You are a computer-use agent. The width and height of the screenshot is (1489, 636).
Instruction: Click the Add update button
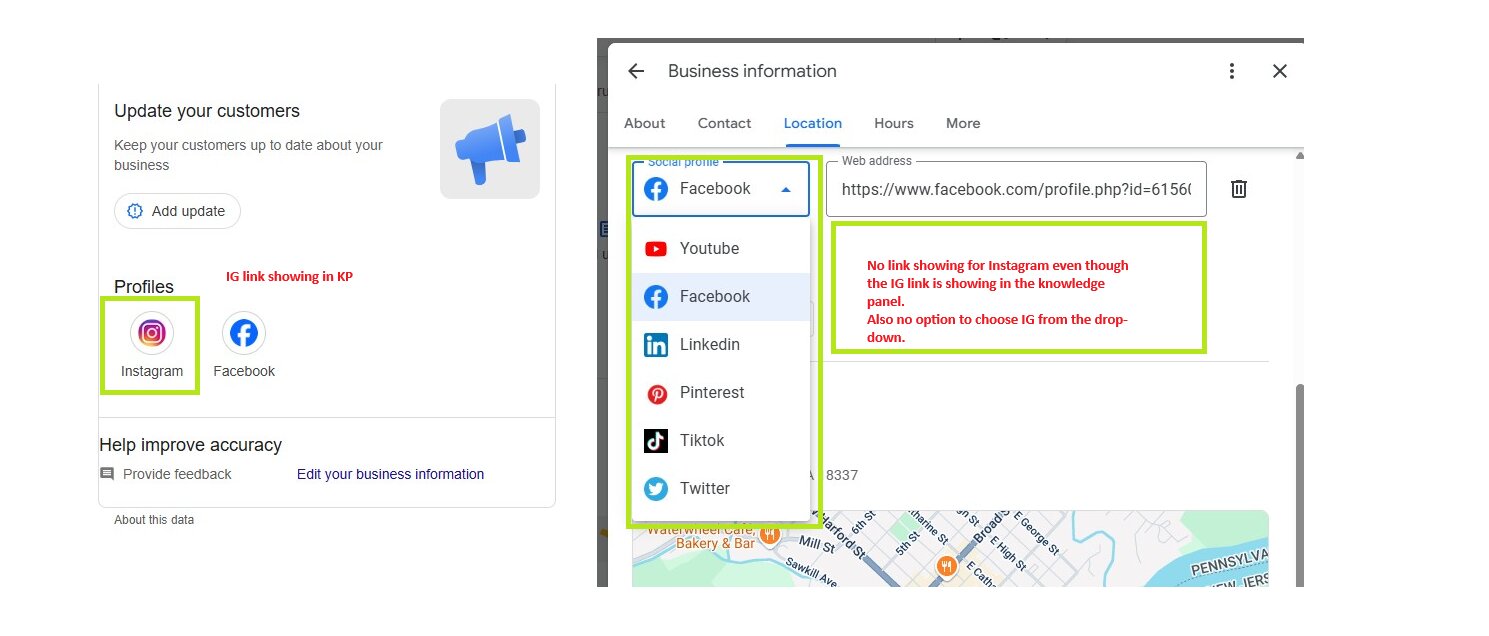click(177, 211)
